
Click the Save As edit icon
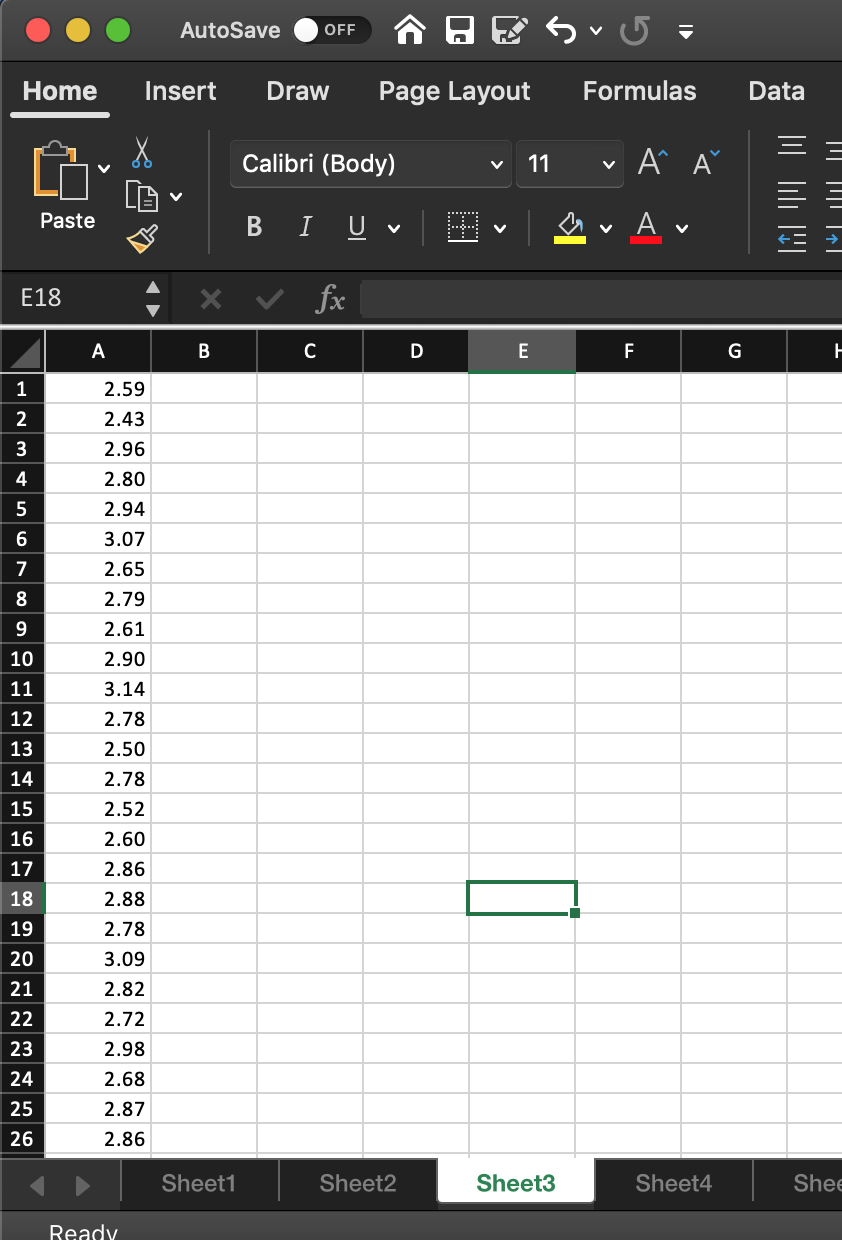pyautogui.click(x=509, y=30)
